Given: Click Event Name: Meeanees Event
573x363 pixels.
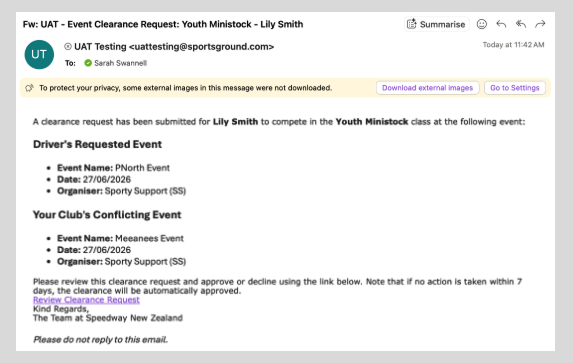Looking at the screenshot, I should click(x=120, y=238).
